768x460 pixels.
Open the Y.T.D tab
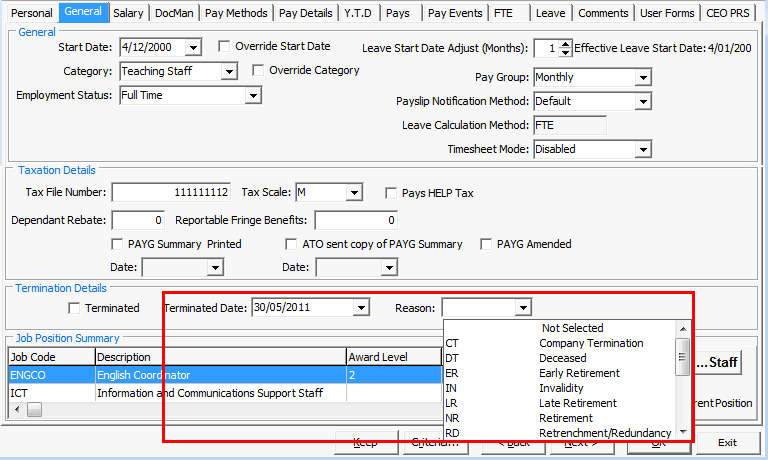click(358, 13)
